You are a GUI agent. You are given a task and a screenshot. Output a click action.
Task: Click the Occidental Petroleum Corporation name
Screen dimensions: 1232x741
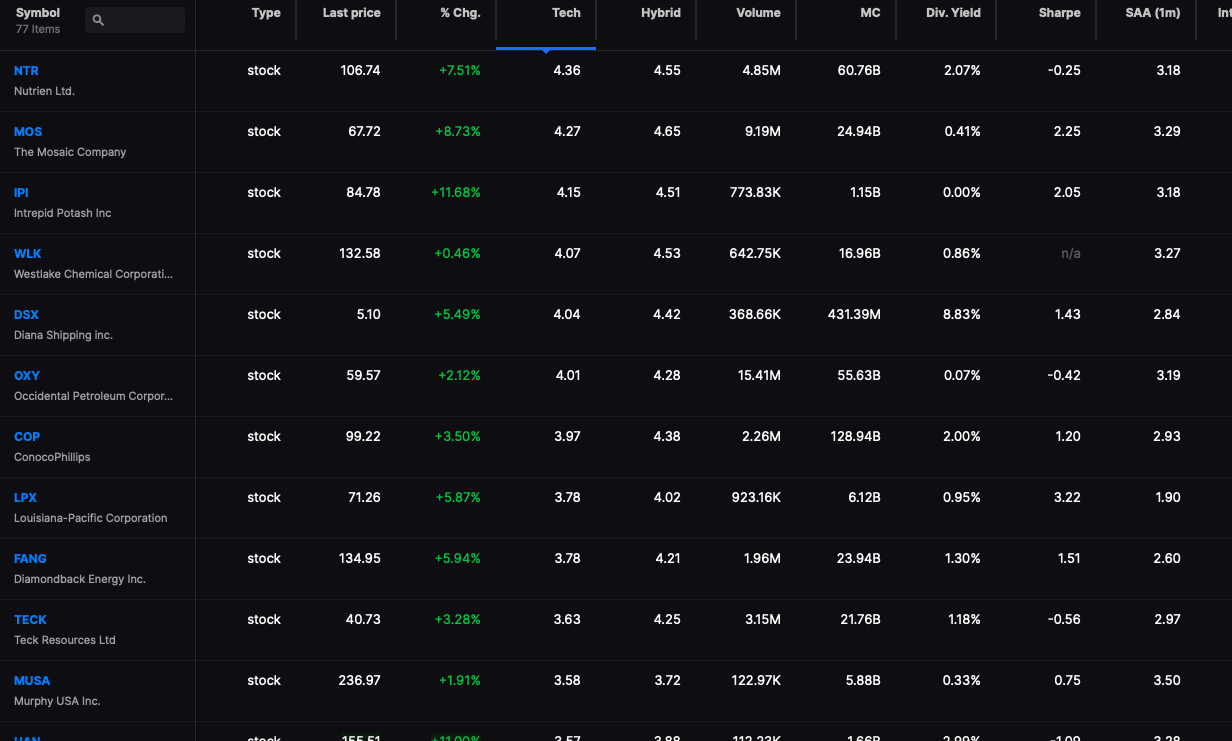93,396
